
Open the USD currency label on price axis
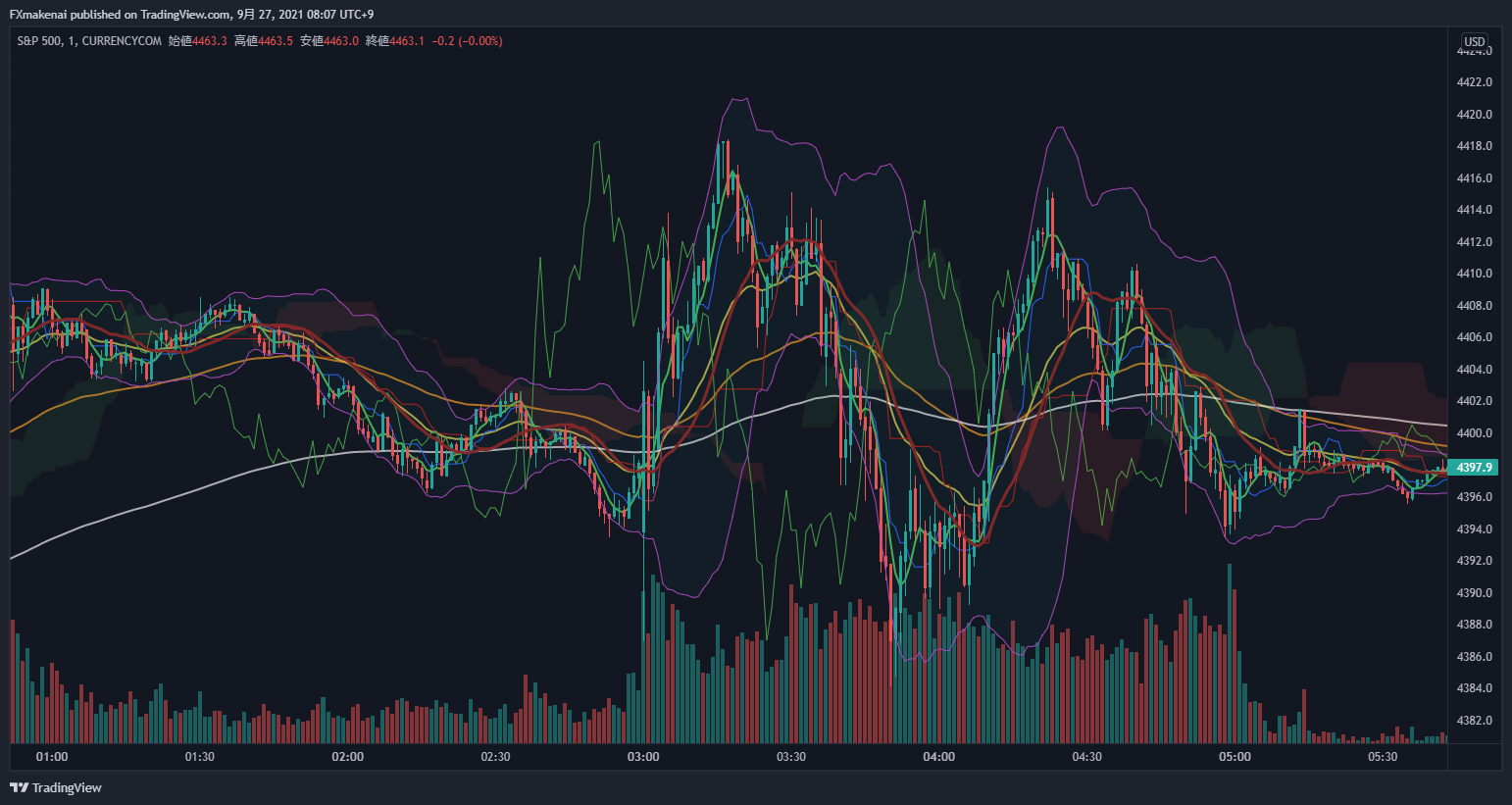(x=1475, y=42)
